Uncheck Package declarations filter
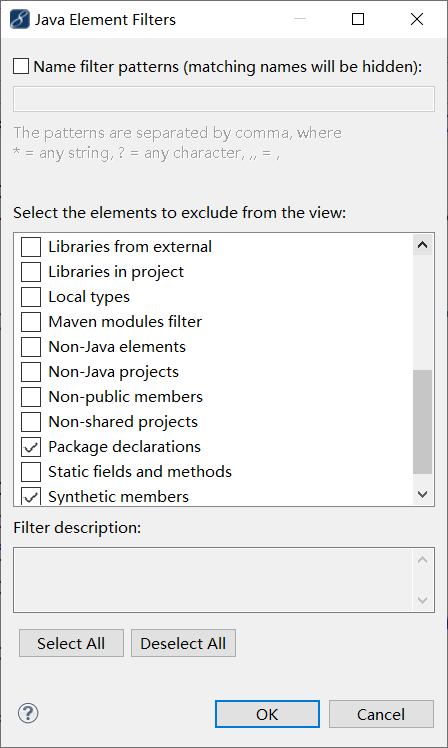448x748 pixels. [31, 447]
